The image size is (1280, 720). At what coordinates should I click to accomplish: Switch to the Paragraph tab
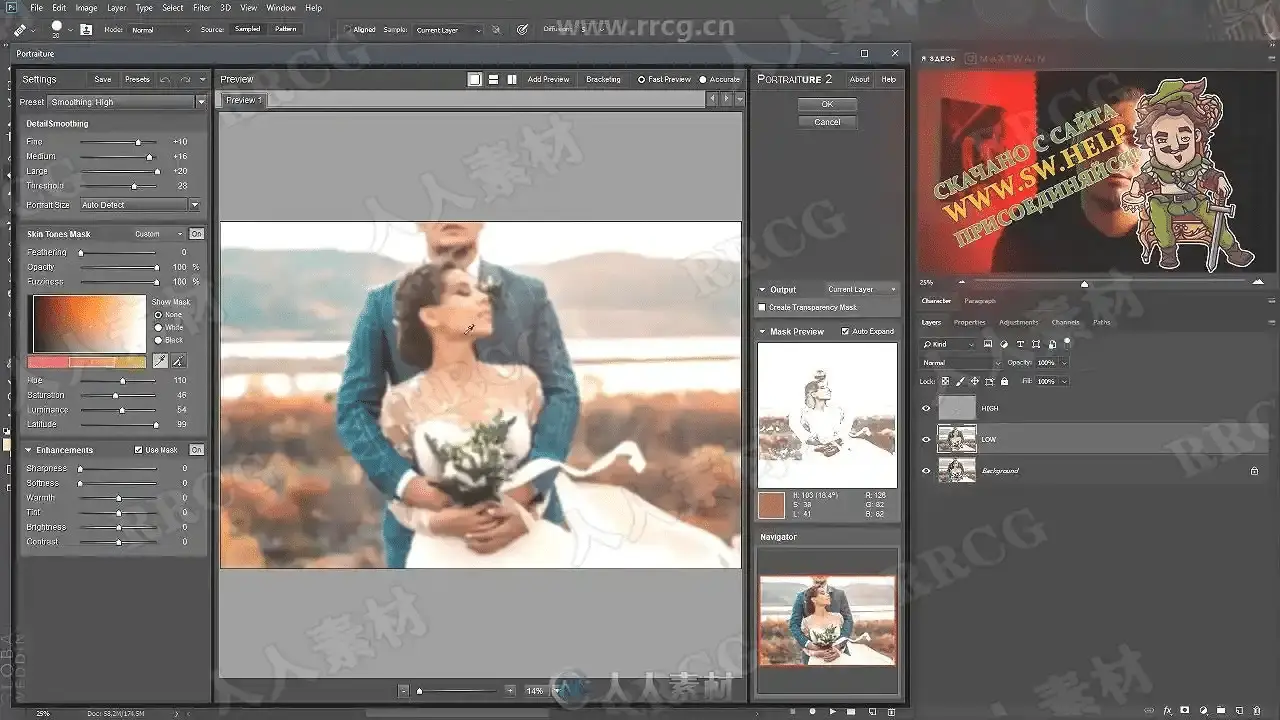980,301
